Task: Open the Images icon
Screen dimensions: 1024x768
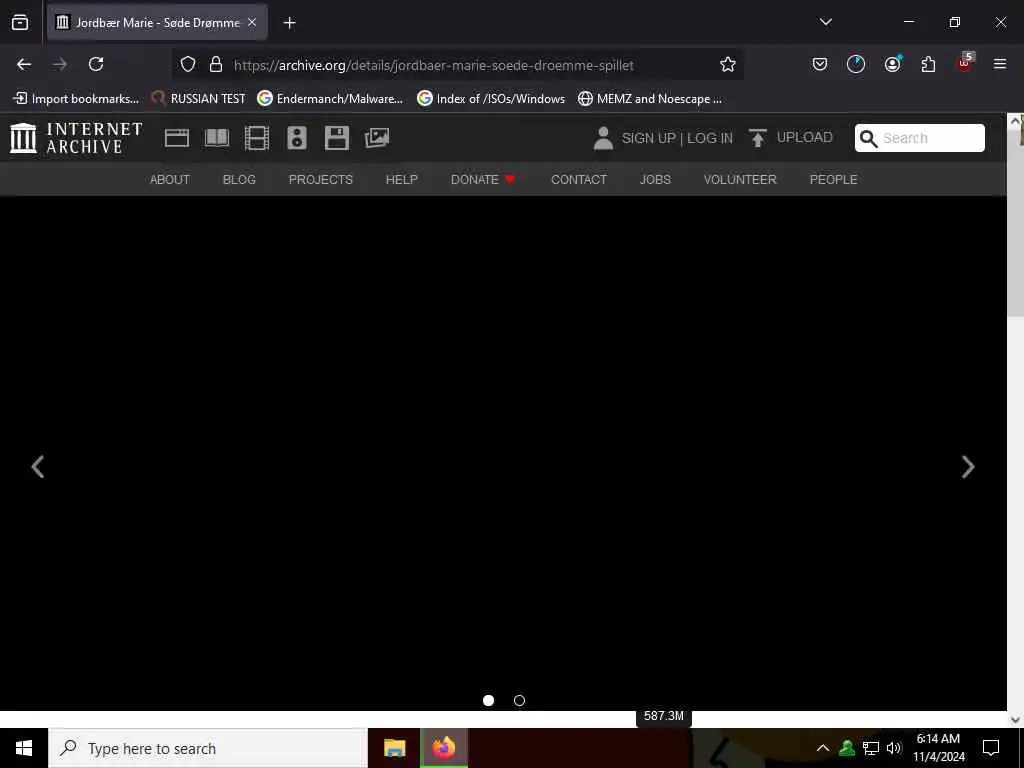Action: coord(377,138)
